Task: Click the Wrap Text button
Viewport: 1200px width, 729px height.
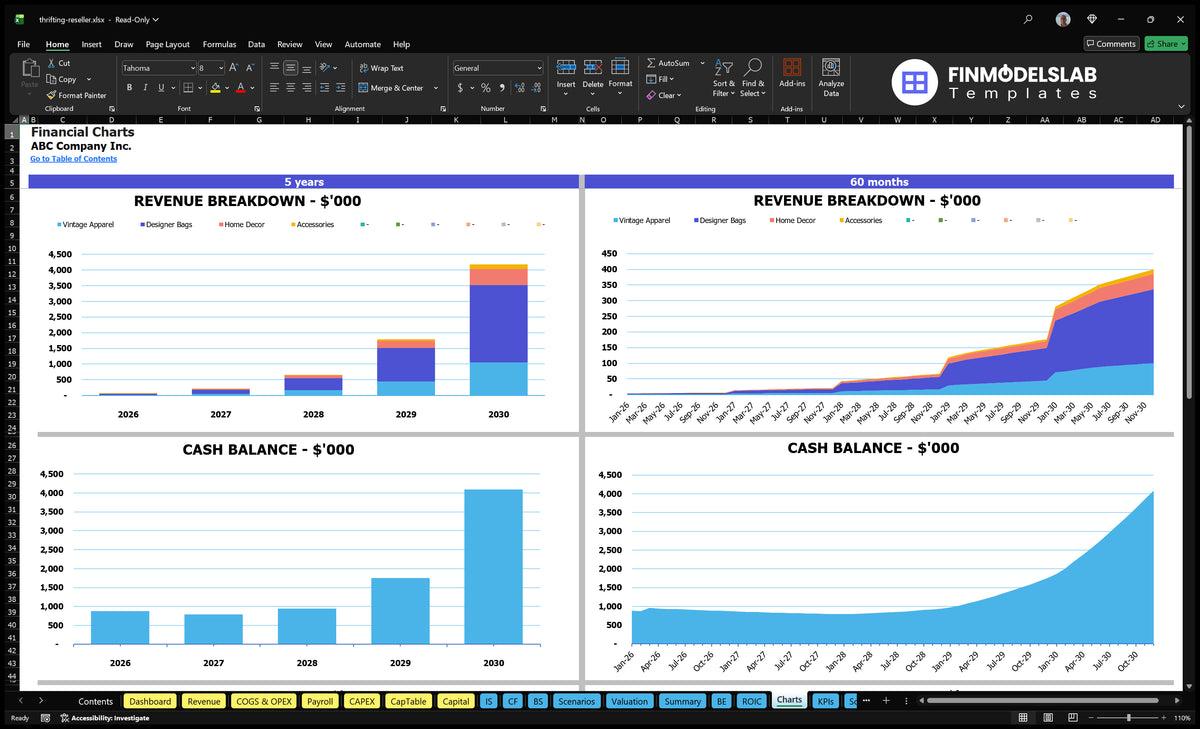Action: click(380, 68)
